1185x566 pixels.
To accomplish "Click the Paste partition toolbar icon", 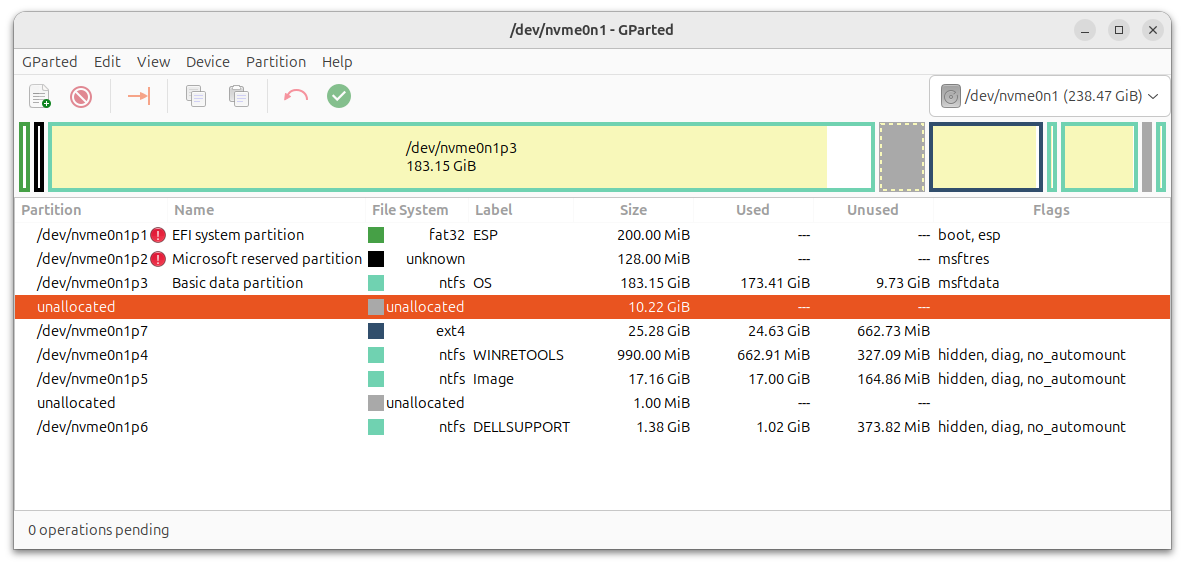I will tap(238, 96).
